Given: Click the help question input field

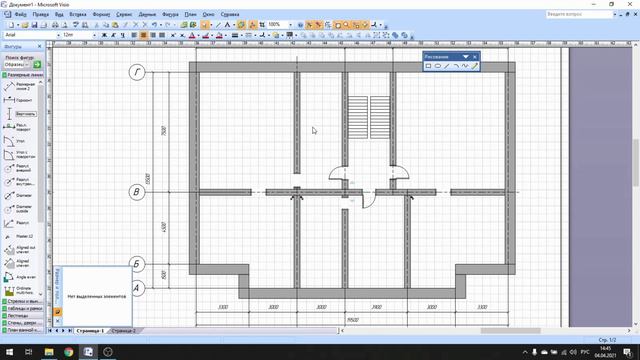Looking at the screenshot, I should click(x=579, y=14).
